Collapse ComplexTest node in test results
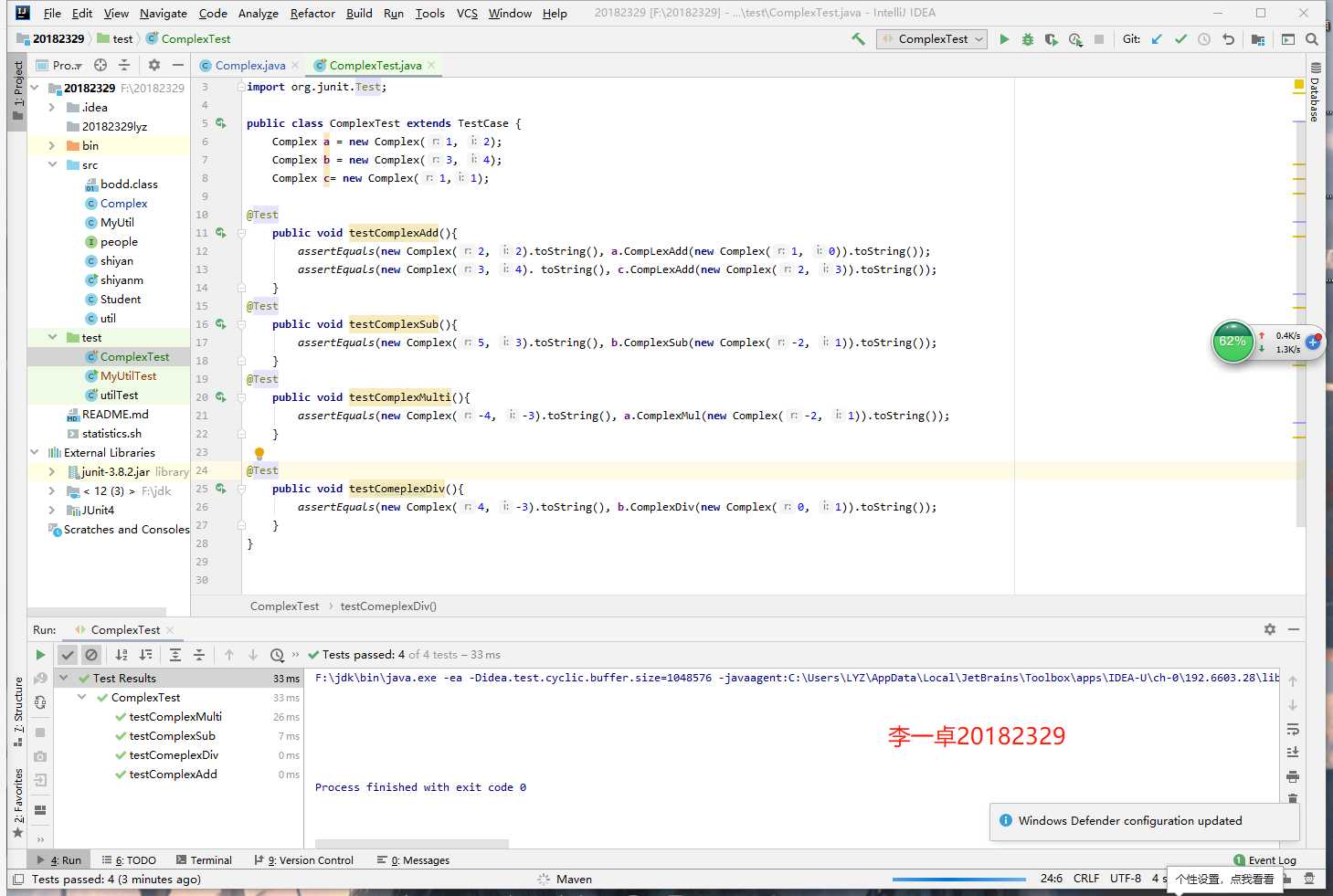Viewport: 1333px width, 896px height. [x=81, y=697]
